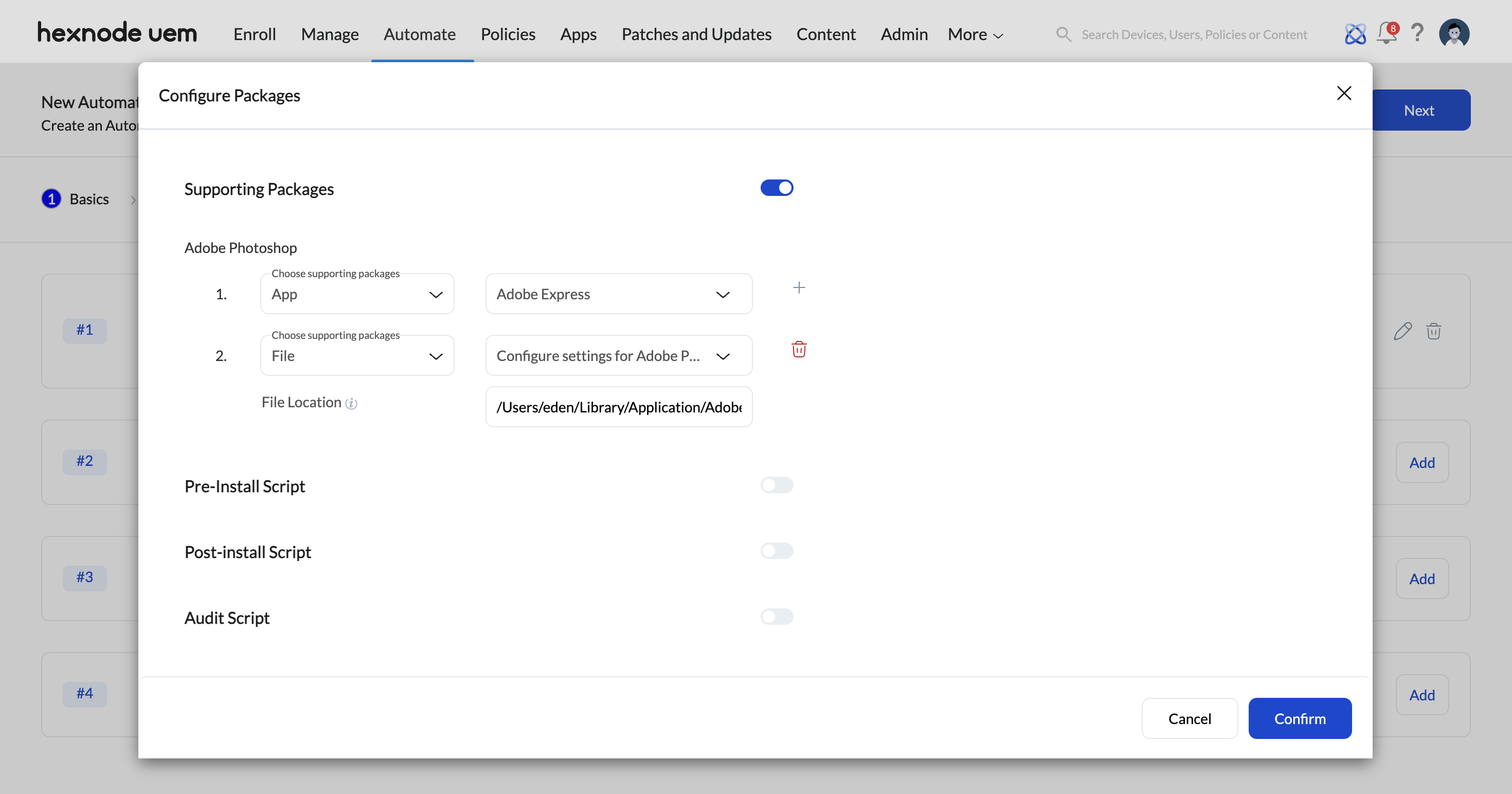This screenshot has width=1512, height=794.
Task: Add another supporting package with plus icon
Action: click(x=799, y=287)
